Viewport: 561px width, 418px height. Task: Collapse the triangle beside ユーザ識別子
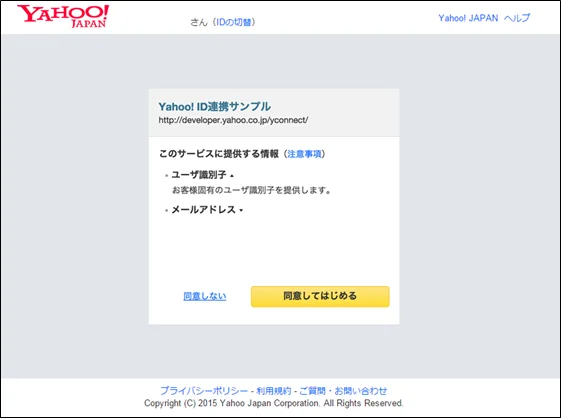(232, 176)
